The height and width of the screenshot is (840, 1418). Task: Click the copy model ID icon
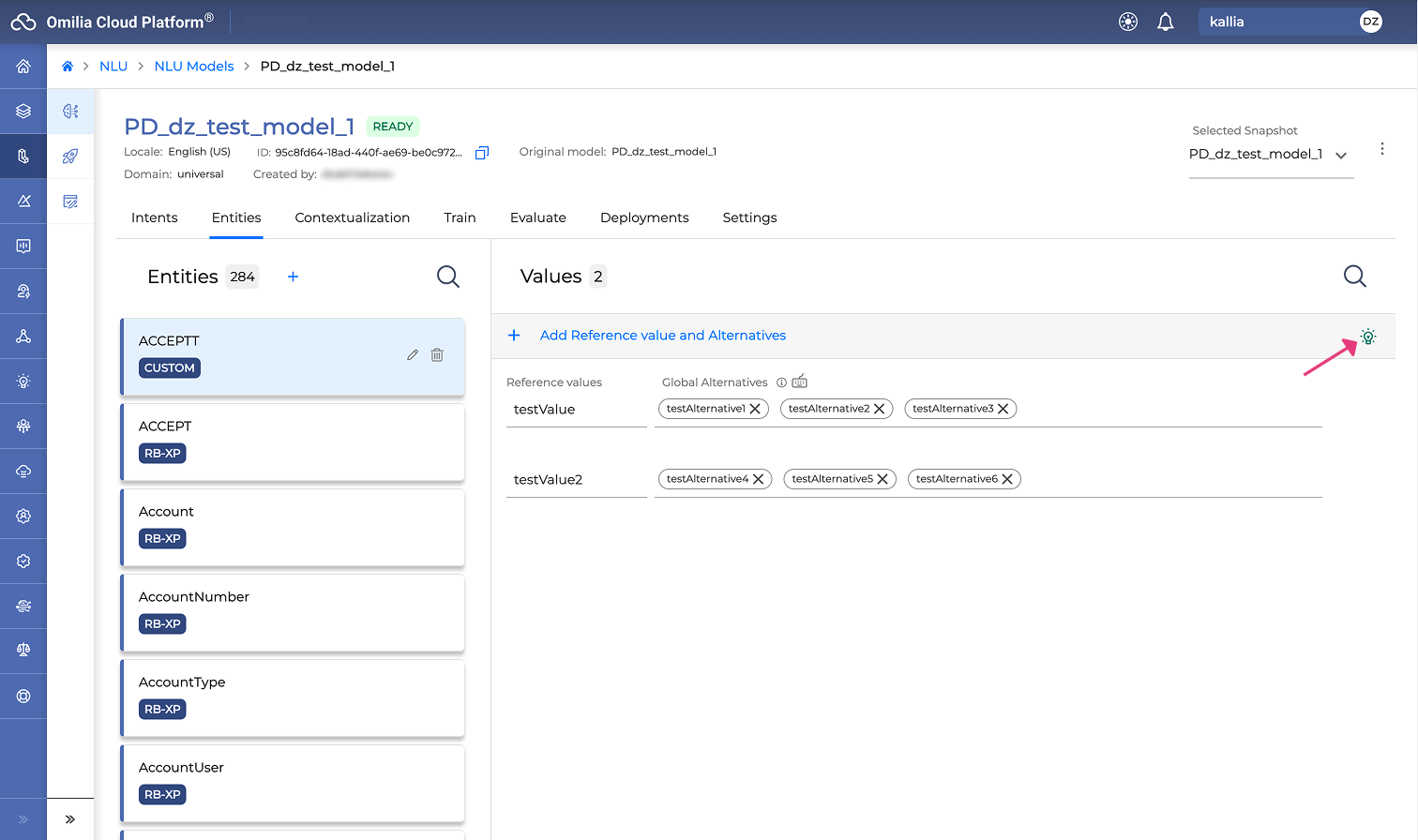pos(482,153)
